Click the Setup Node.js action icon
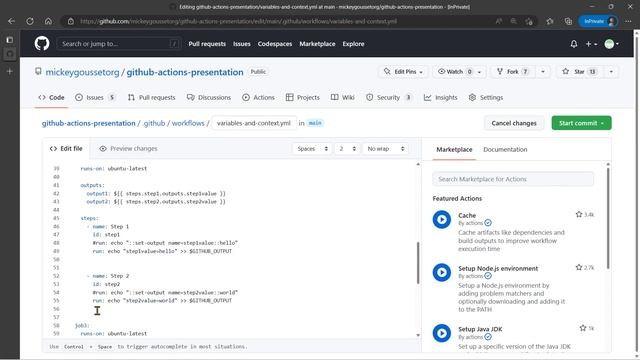 [x=442, y=272]
